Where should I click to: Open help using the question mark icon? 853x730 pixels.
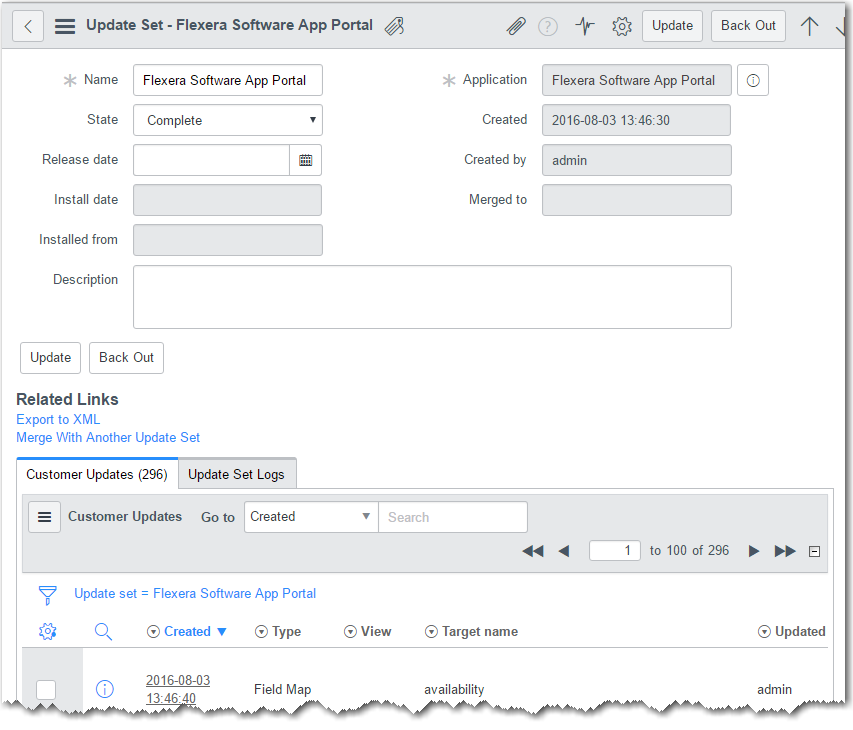pyautogui.click(x=548, y=26)
